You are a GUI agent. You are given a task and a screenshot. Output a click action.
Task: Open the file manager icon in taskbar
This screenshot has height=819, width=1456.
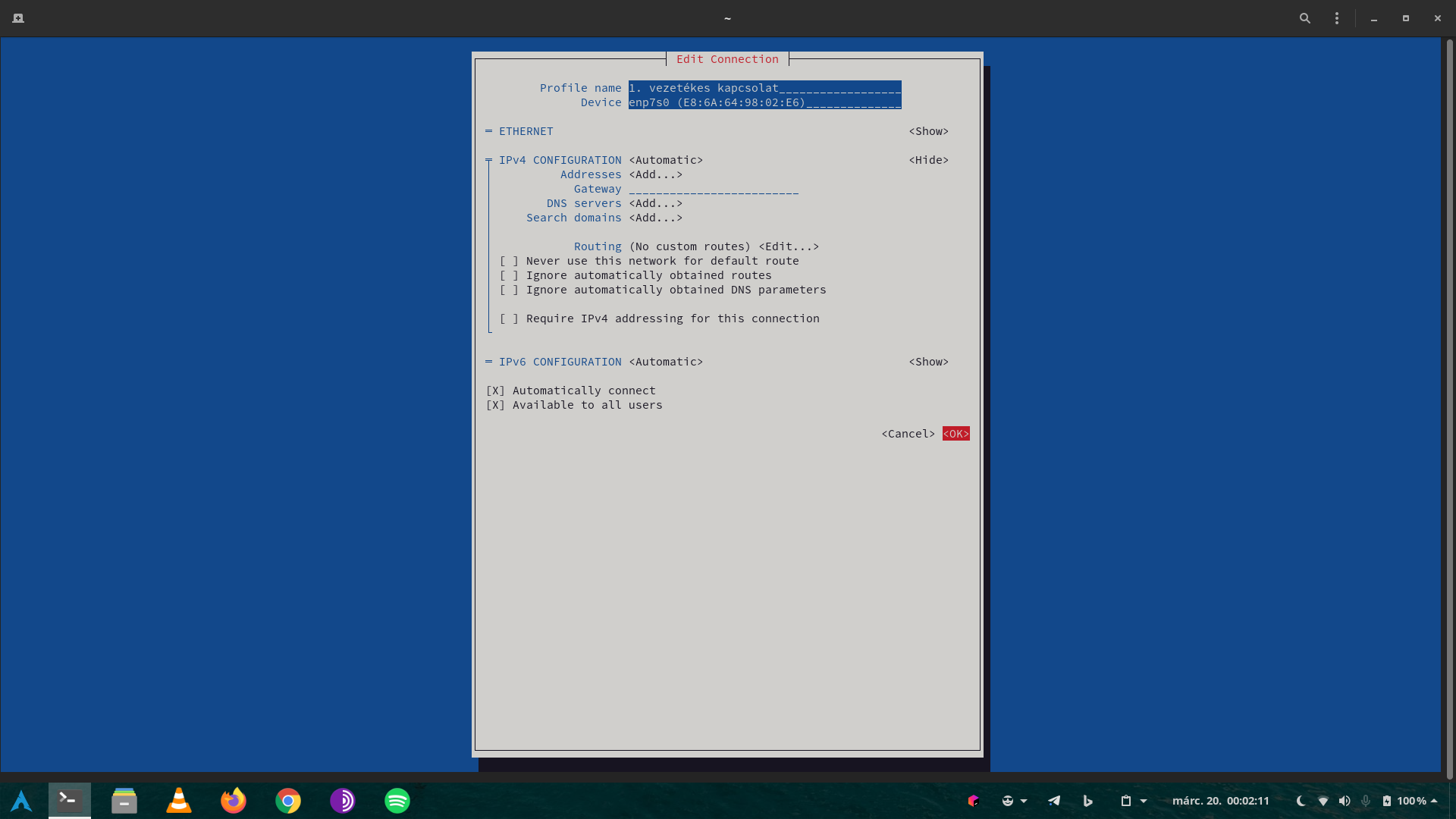coord(124,800)
